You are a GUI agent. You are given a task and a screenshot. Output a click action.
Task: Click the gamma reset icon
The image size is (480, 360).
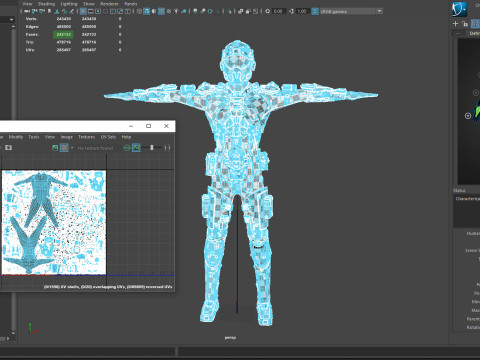(x=292, y=11)
